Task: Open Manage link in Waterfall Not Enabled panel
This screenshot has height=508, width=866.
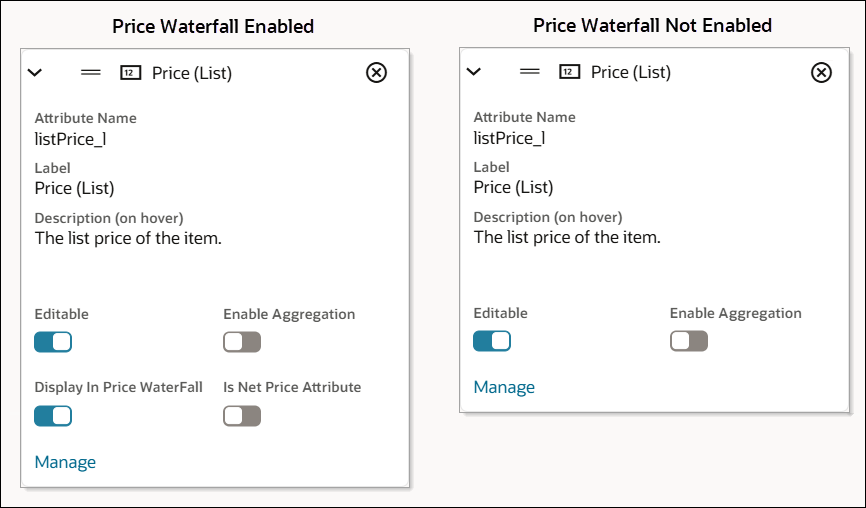Action: click(504, 387)
